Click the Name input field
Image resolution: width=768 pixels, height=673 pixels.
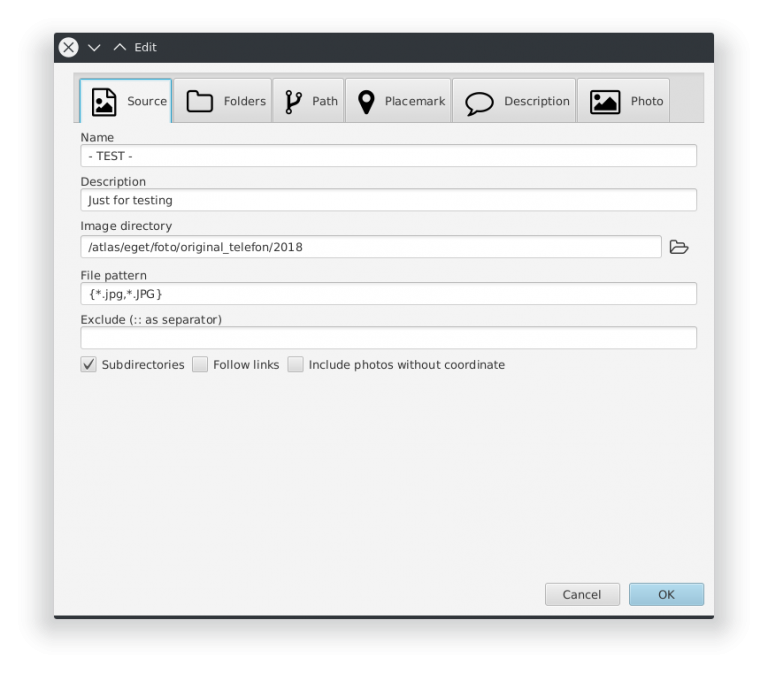click(x=388, y=156)
